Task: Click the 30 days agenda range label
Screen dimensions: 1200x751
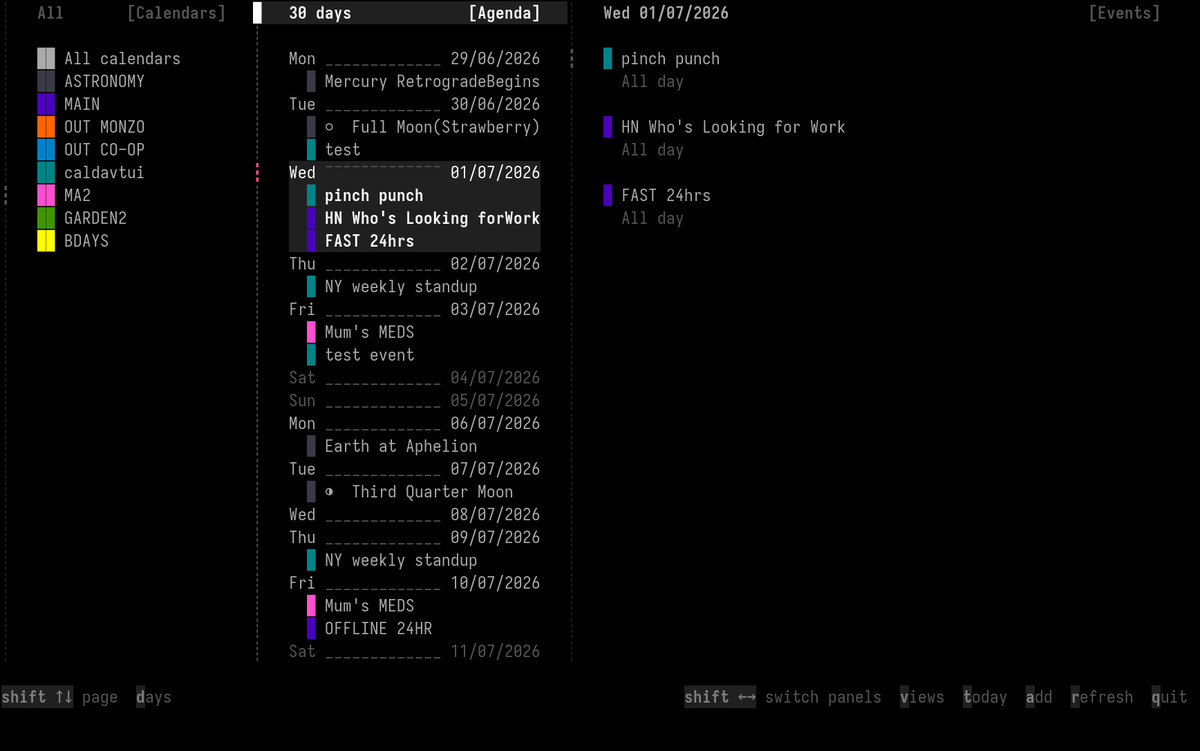Action: point(320,13)
